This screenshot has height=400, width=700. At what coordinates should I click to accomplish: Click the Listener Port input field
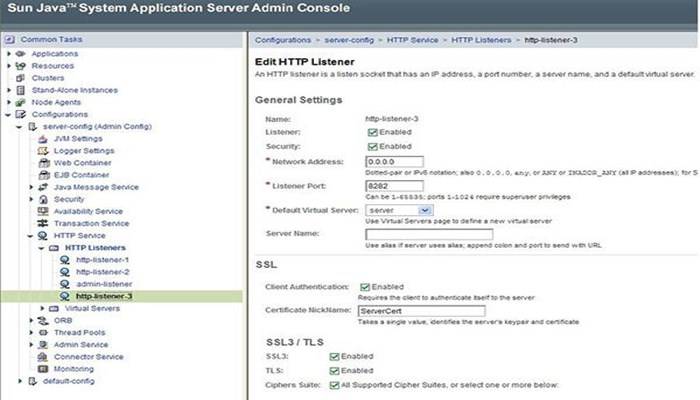coord(394,185)
